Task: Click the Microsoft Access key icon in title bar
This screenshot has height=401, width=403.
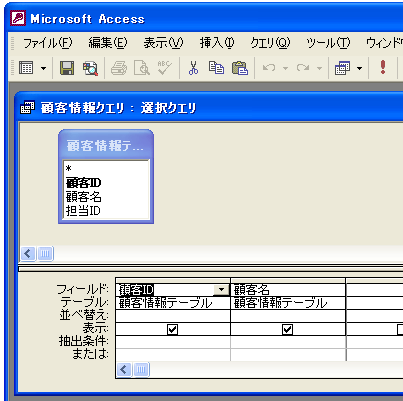Action: [x=18, y=18]
